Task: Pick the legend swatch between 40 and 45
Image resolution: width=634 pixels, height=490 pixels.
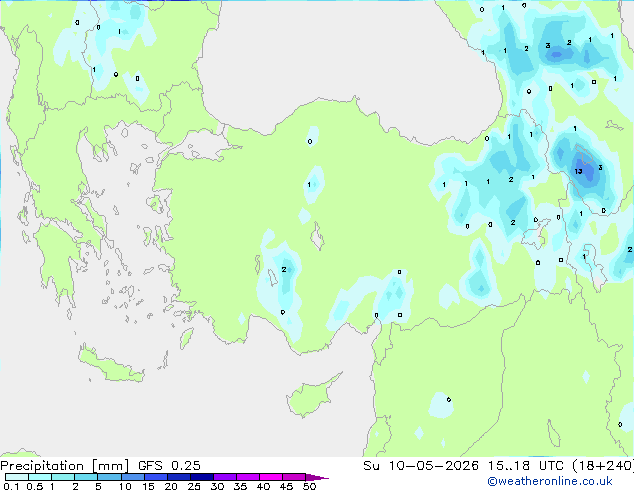Action: point(271,477)
